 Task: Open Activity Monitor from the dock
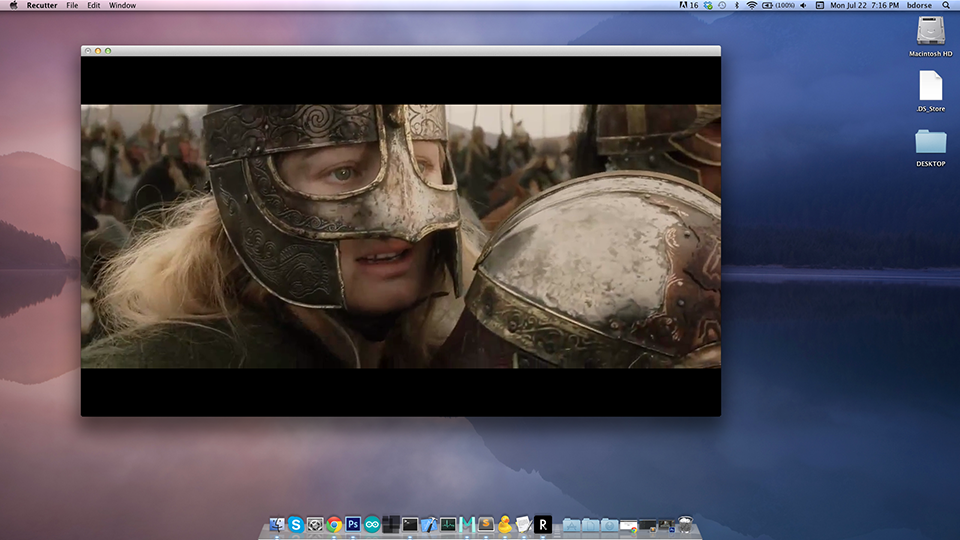pyautogui.click(x=448, y=525)
